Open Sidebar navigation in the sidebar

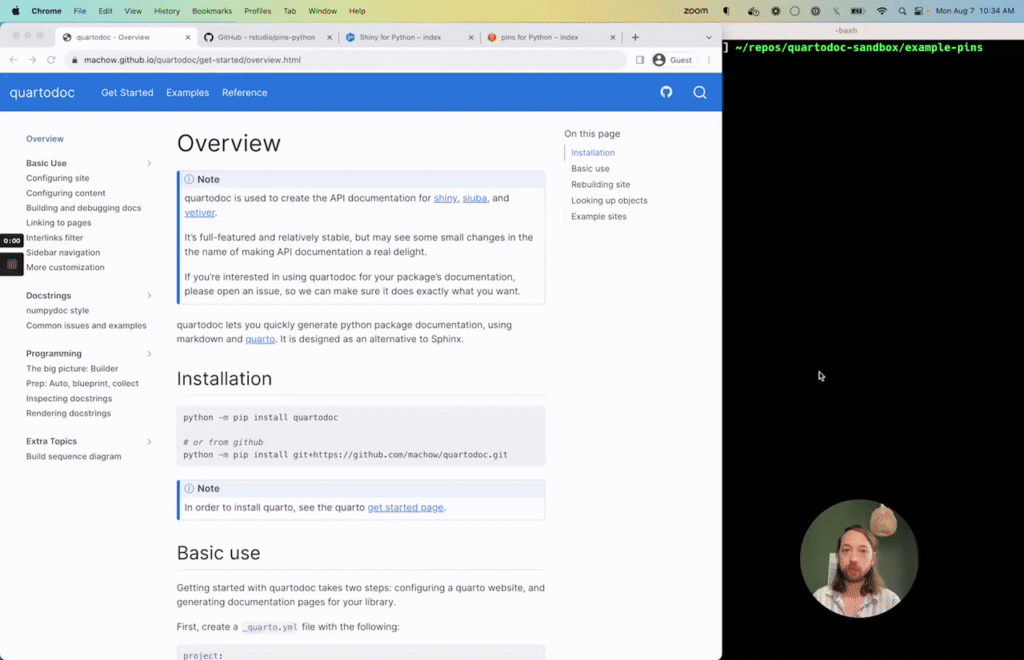tap(63, 253)
